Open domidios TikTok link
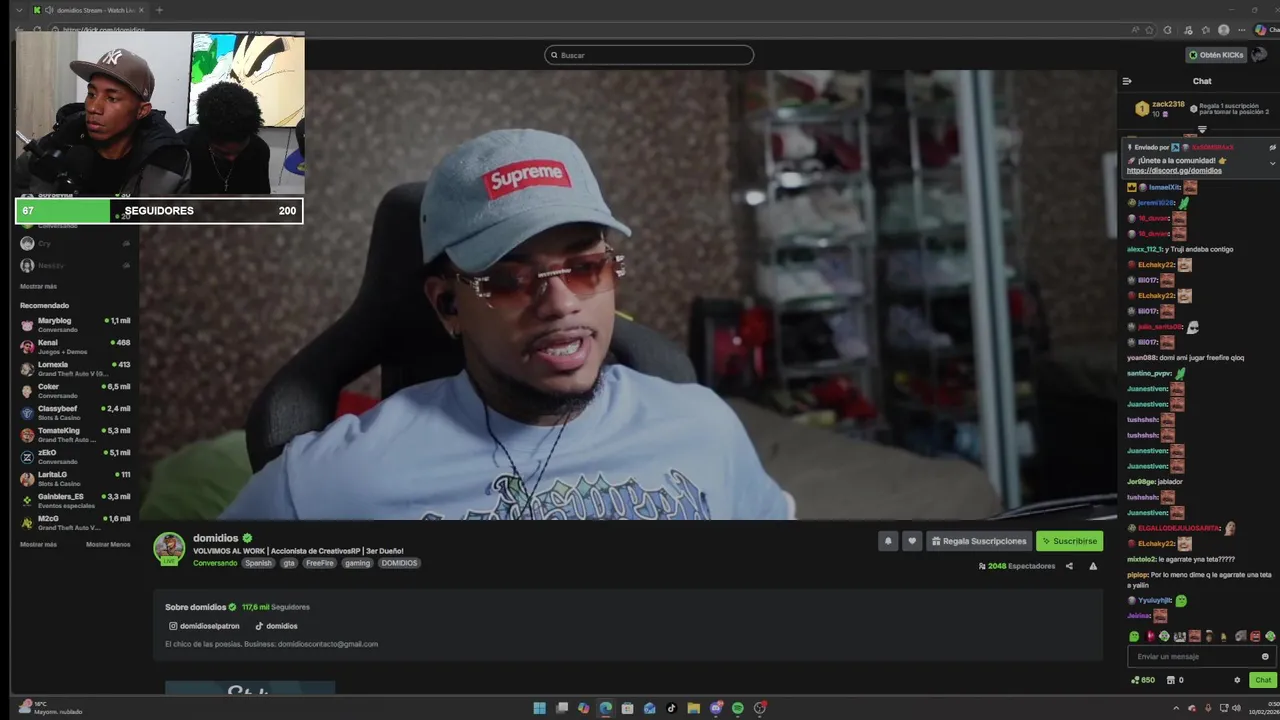Viewport: 1280px width, 720px height. (x=276, y=626)
